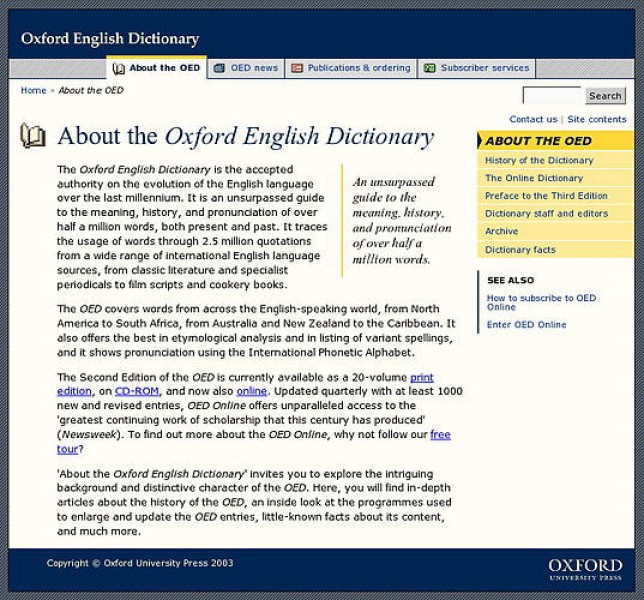This screenshot has height=600, width=644.
Task: Open Preface to the Third Edition
Action: click(x=546, y=196)
